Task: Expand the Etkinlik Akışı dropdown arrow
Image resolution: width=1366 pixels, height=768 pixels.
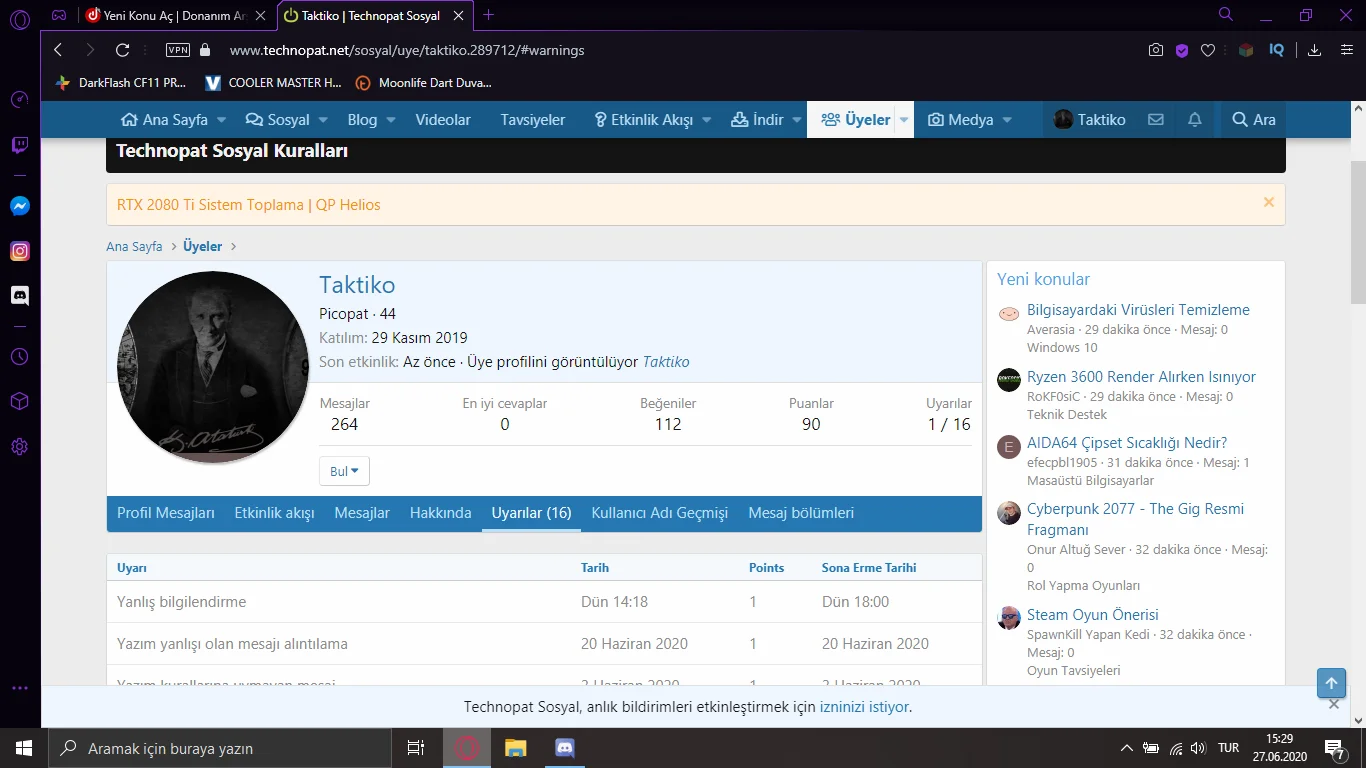Action: [707, 120]
